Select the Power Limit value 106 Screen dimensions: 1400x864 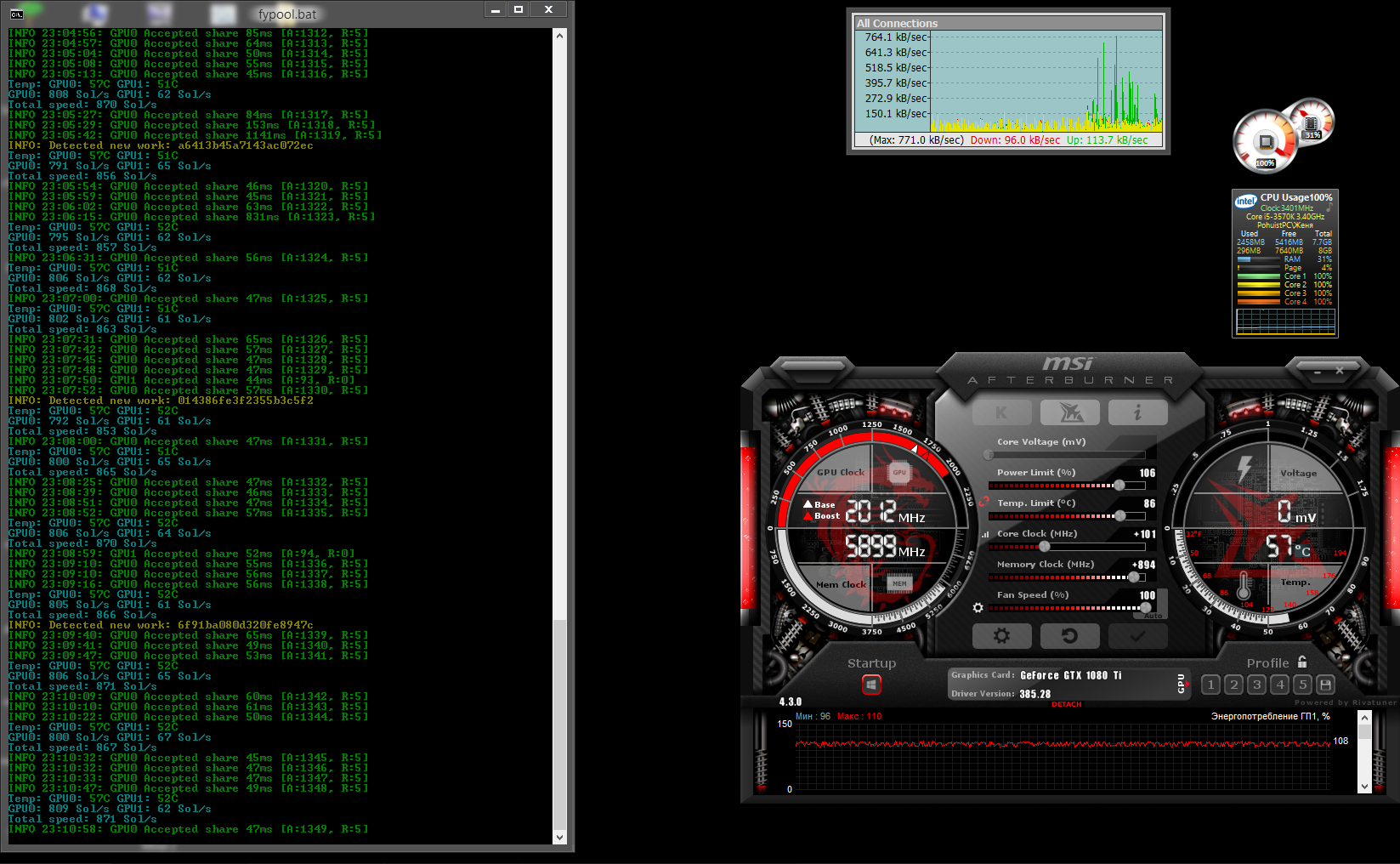coord(1147,473)
